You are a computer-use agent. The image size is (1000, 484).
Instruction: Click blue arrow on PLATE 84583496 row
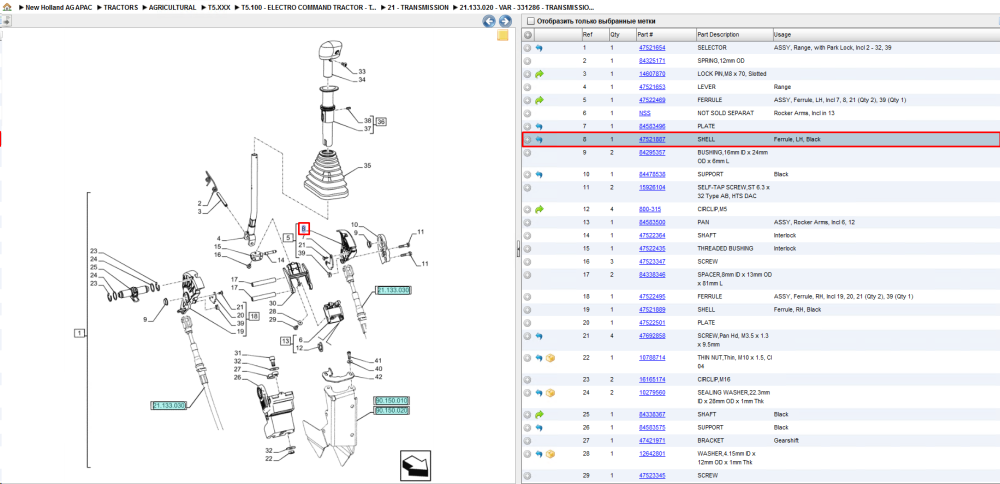pos(539,126)
